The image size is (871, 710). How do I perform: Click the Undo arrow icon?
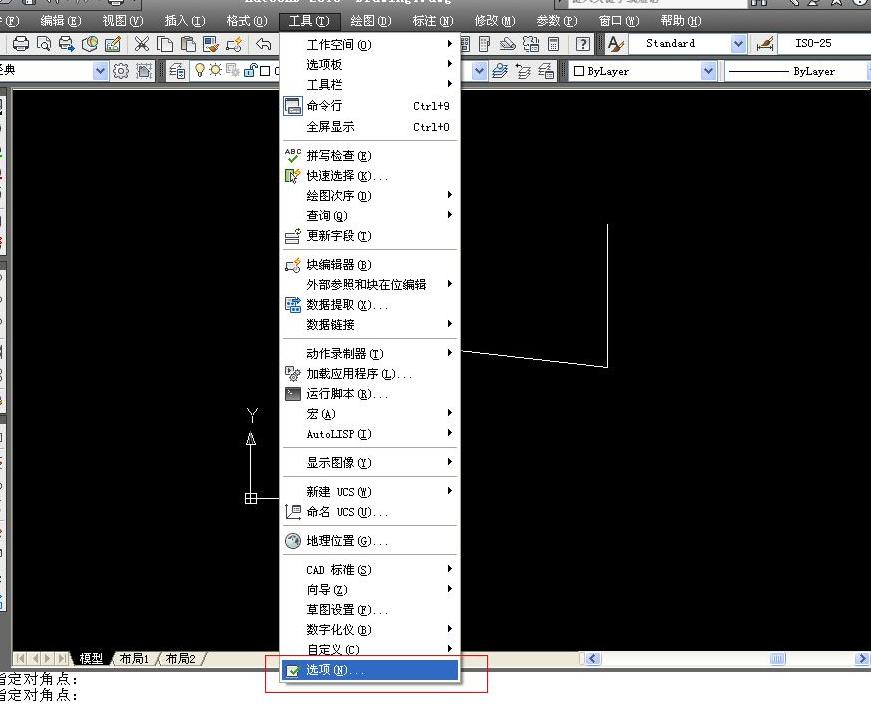click(x=264, y=43)
